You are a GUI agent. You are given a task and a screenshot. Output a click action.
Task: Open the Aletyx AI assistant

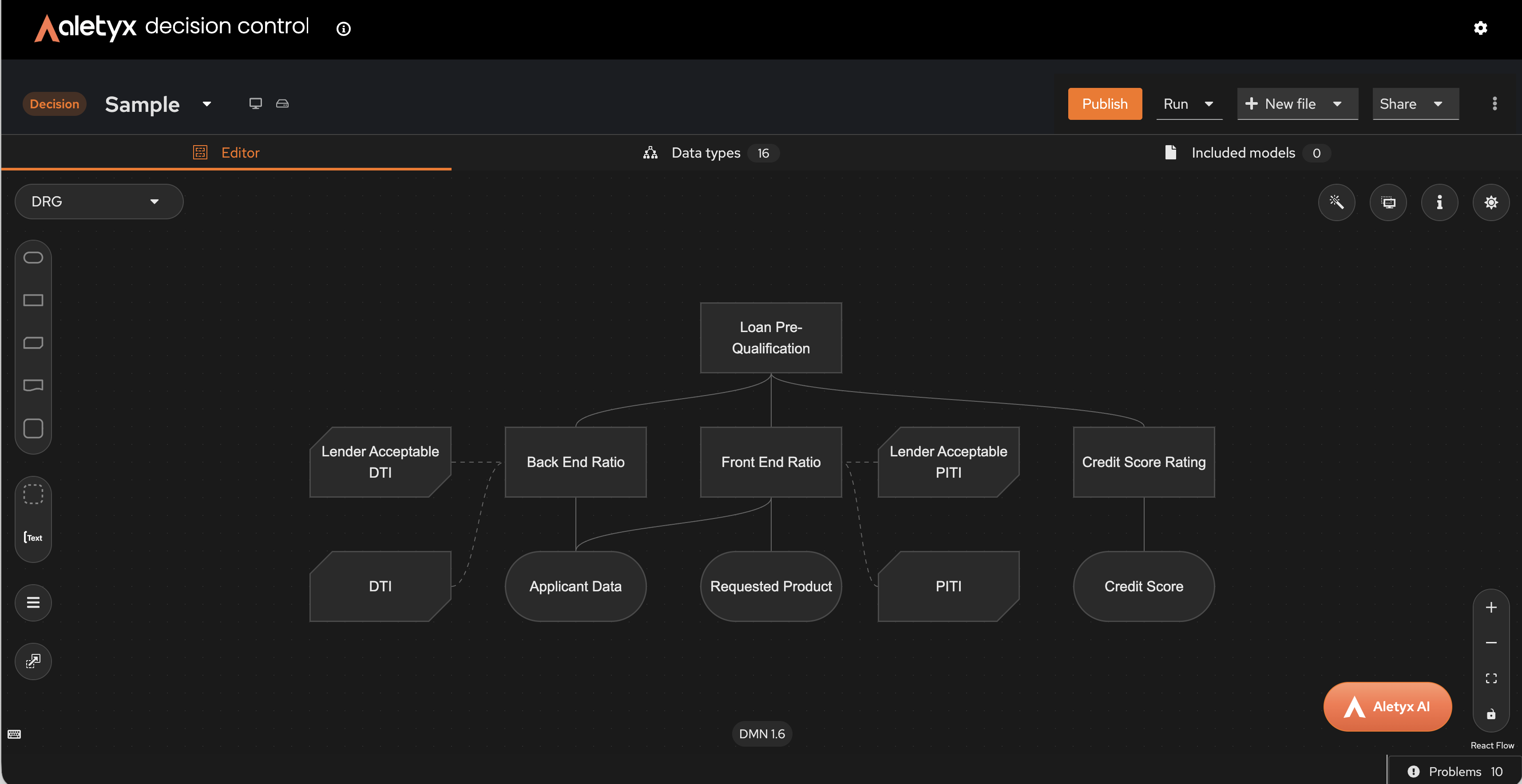coord(1387,706)
